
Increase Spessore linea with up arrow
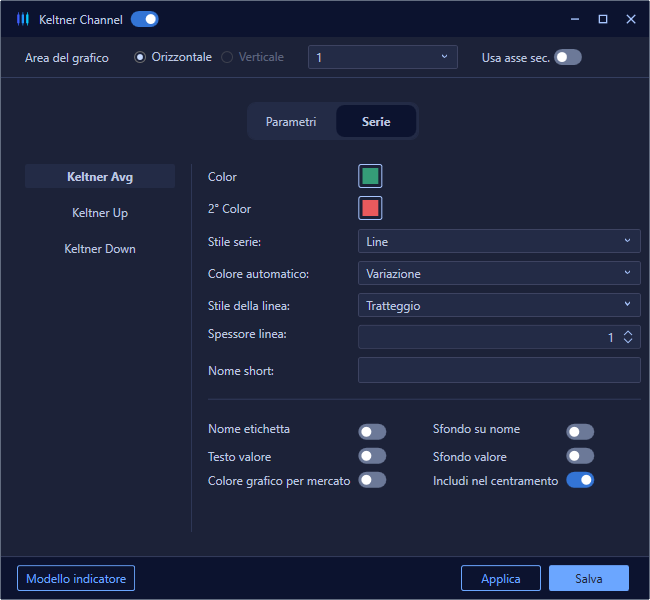tap(628, 333)
